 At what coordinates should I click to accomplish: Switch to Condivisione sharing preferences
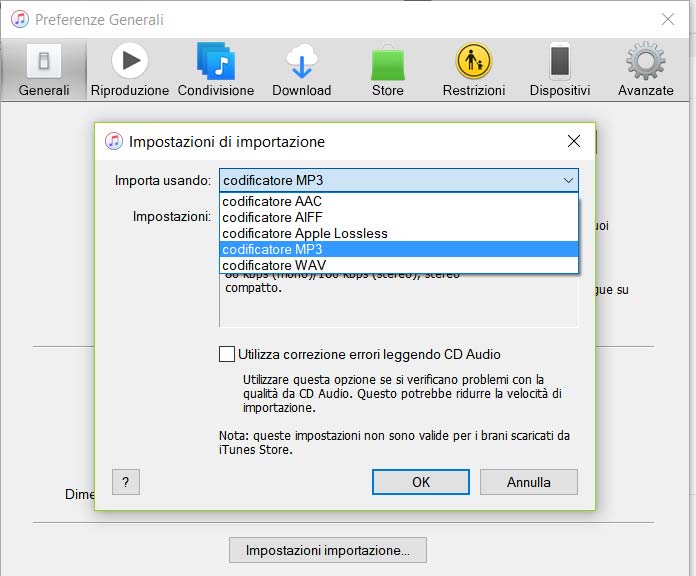(216, 70)
